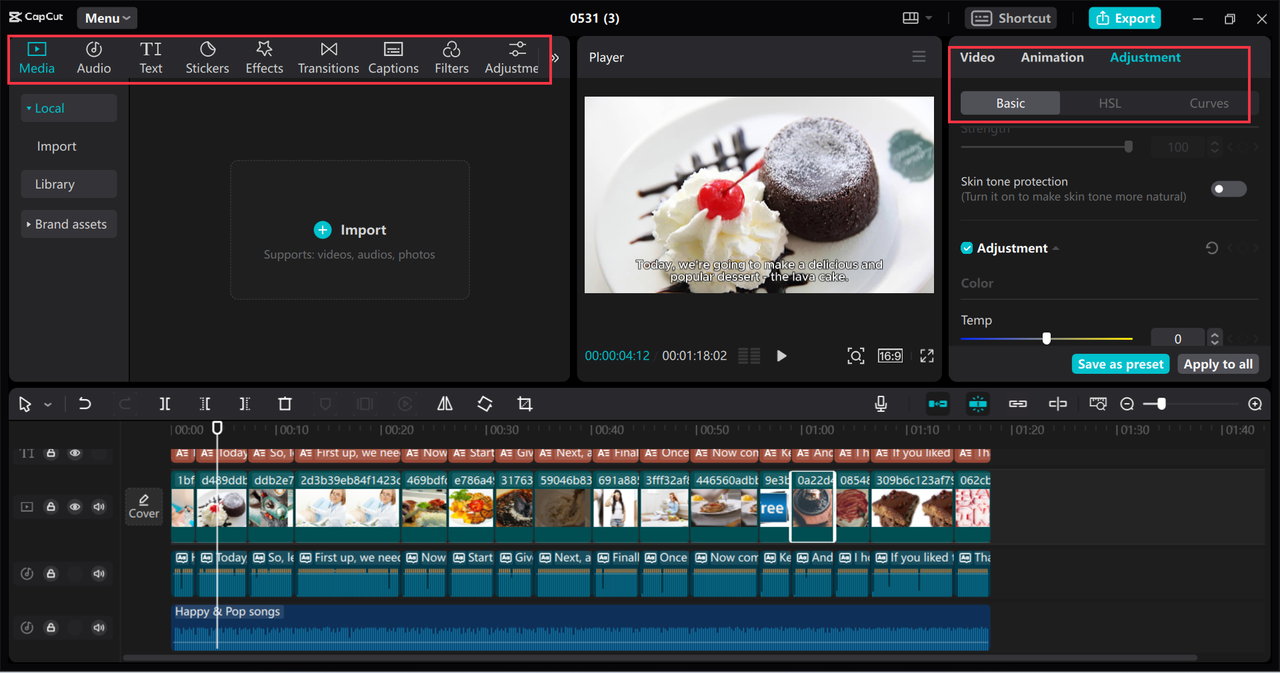This screenshot has width=1280, height=673.
Task: Hide the main video track with eye icon
Action: click(x=75, y=507)
